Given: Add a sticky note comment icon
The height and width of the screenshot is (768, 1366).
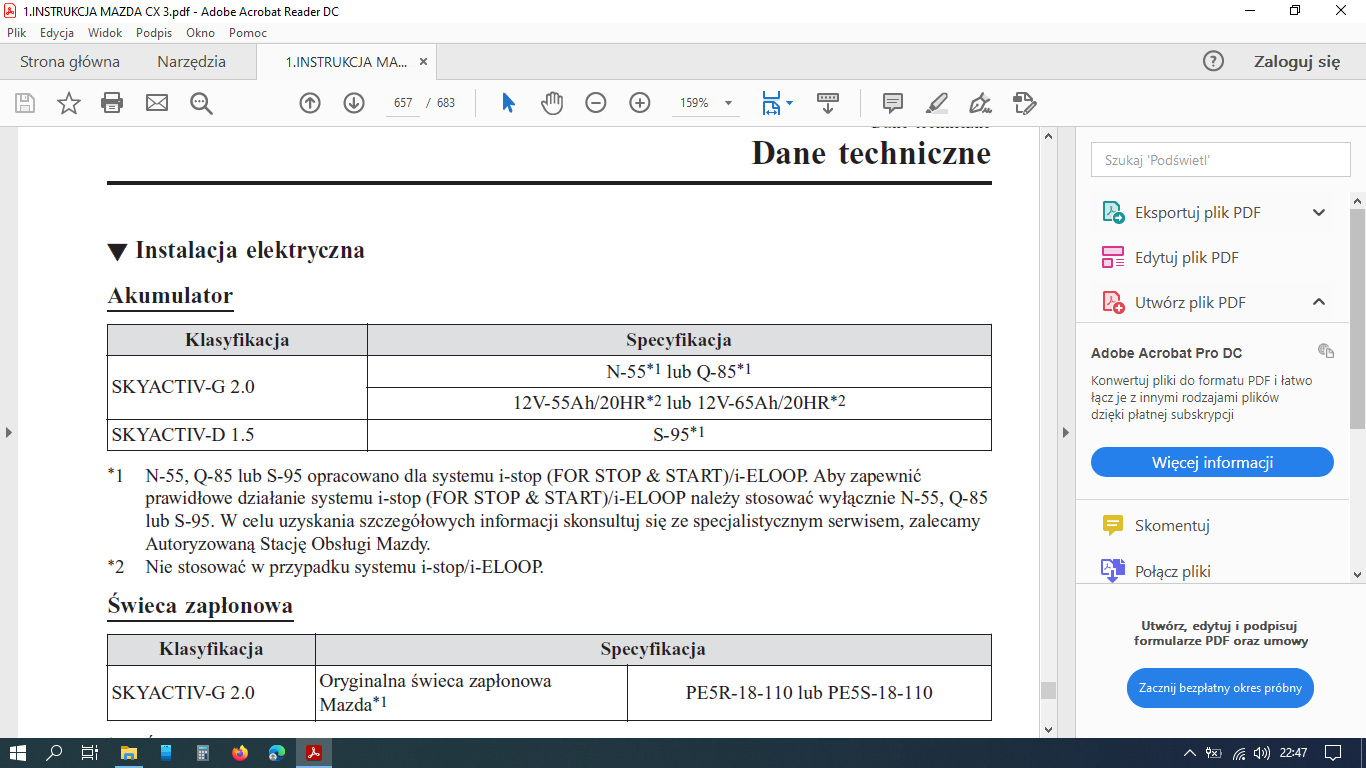Looking at the screenshot, I should (x=893, y=103).
